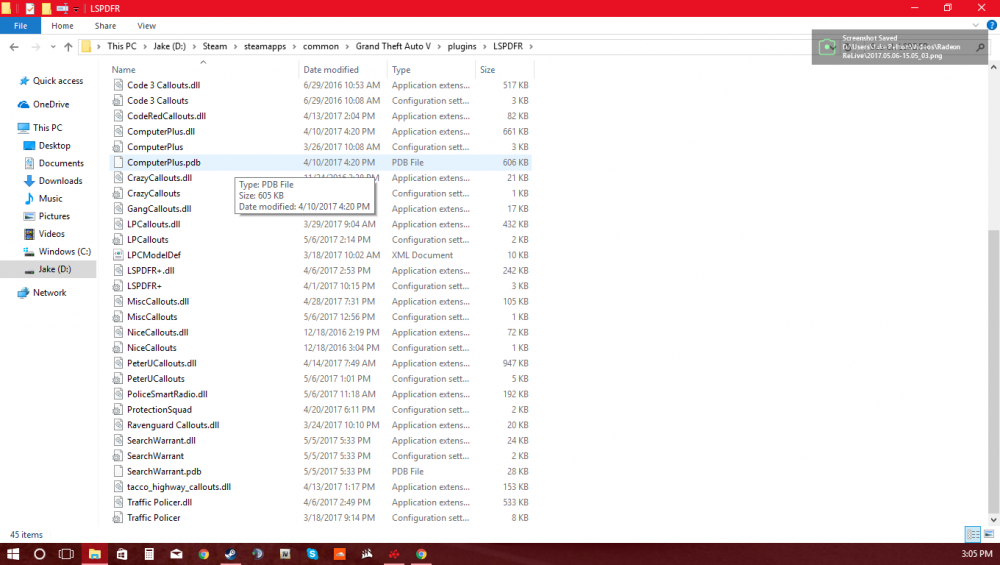Click 'Grand Theft Auto V' breadcrumb

point(393,46)
